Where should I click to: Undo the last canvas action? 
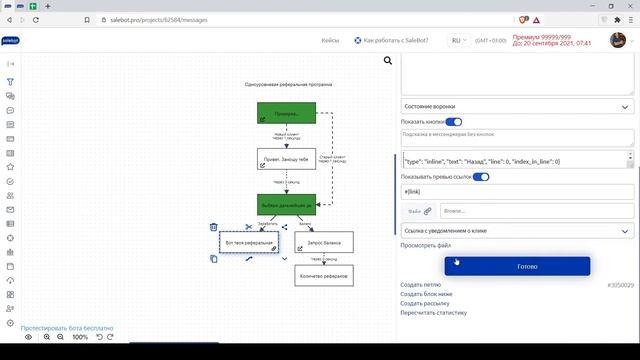point(99,337)
